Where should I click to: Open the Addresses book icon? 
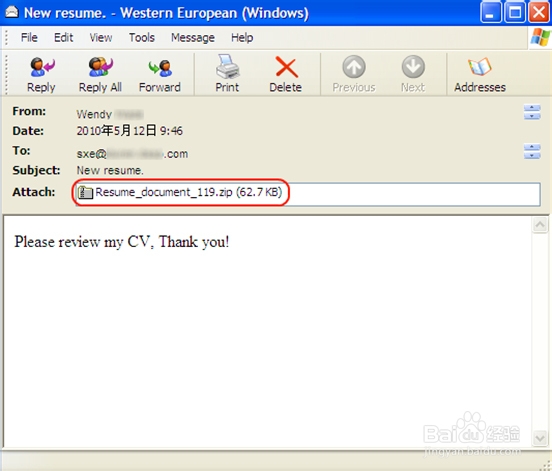(479, 67)
